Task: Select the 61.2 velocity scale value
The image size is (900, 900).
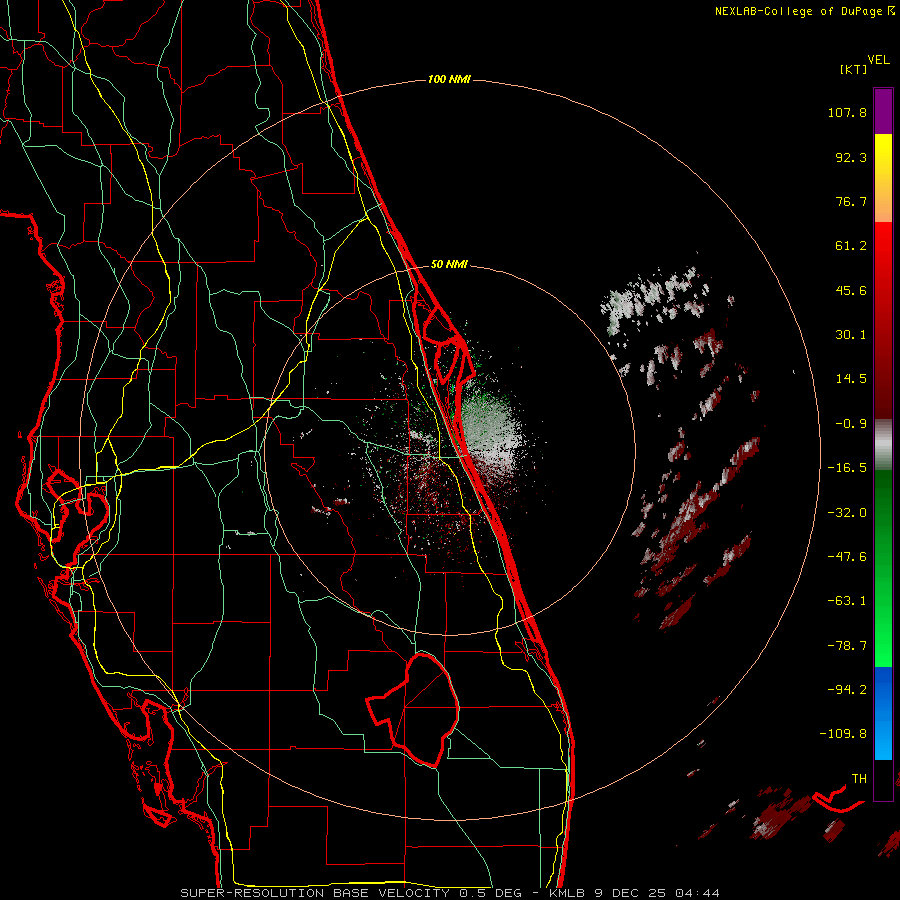Action: [x=851, y=246]
